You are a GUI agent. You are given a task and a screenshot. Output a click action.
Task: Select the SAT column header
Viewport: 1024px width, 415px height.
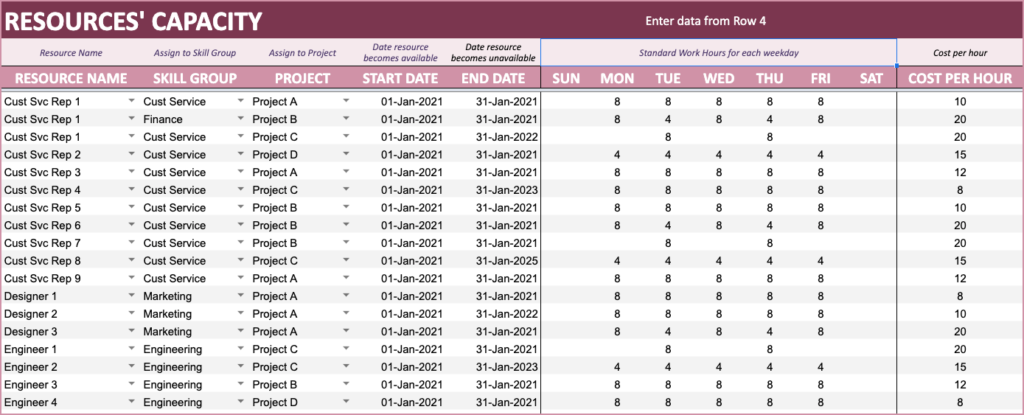871,78
